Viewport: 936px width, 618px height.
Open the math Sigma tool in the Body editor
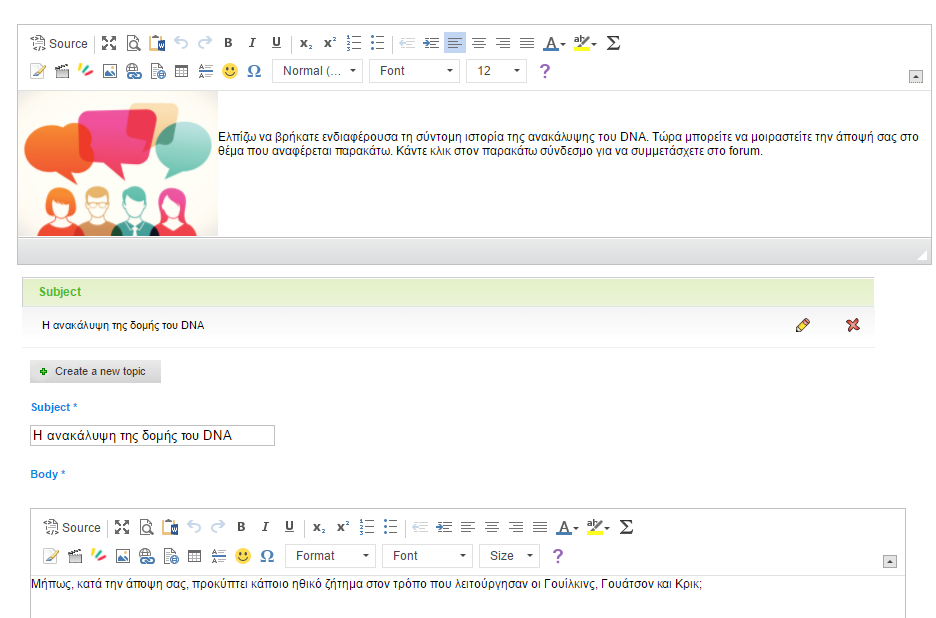point(626,527)
